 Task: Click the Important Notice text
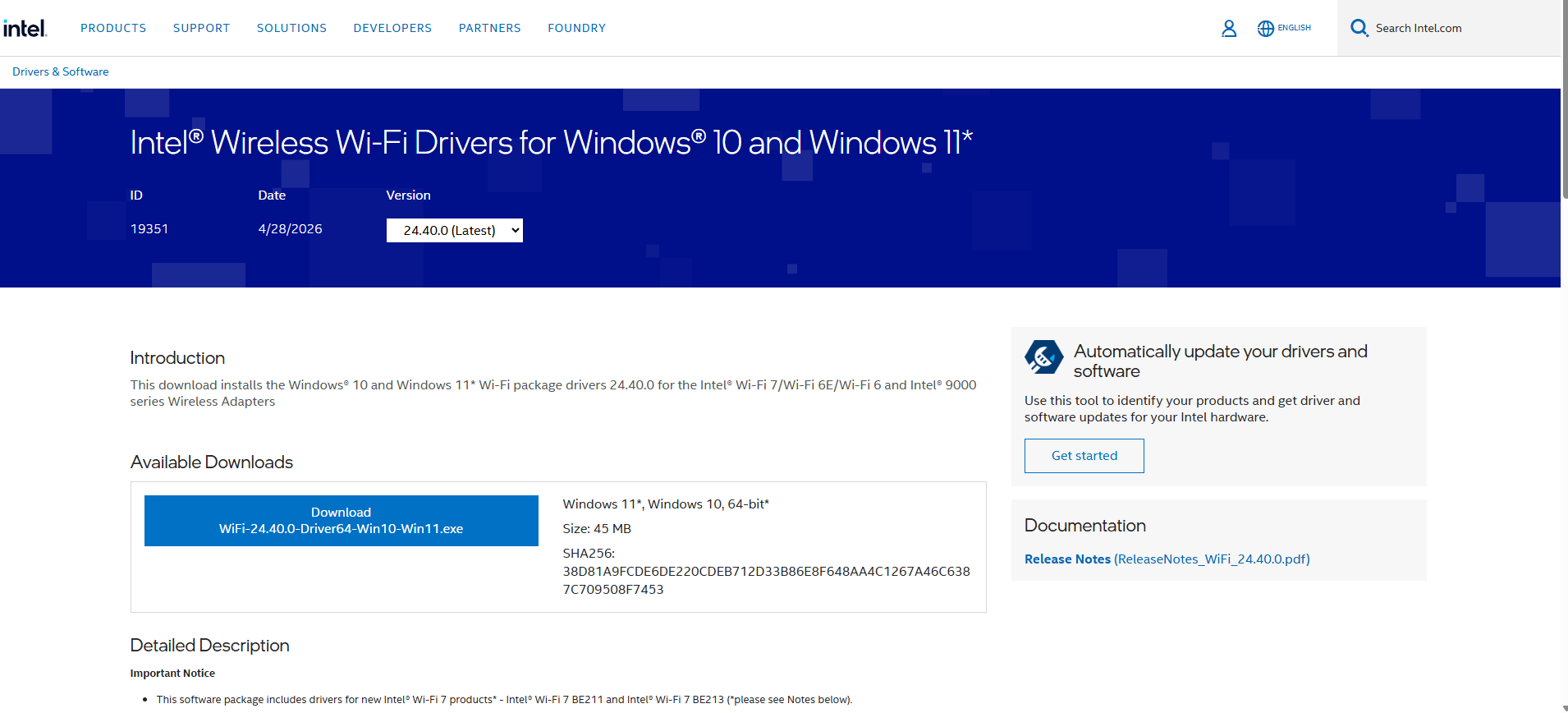[x=172, y=674]
